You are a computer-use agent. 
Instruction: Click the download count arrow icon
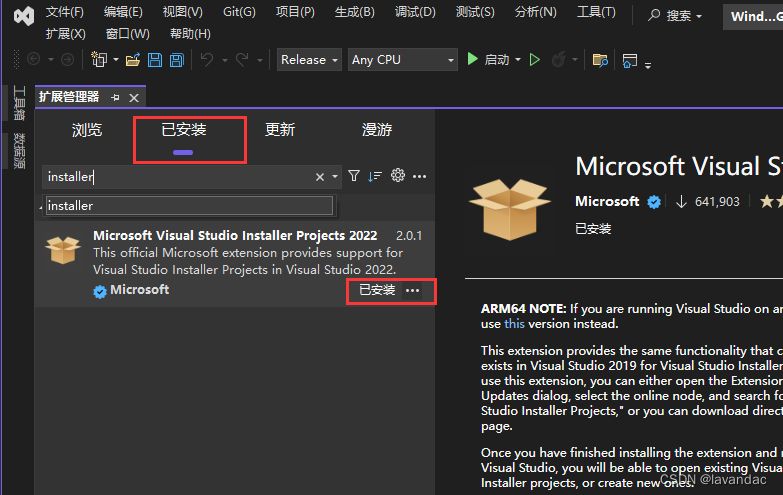click(x=681, y=202)
